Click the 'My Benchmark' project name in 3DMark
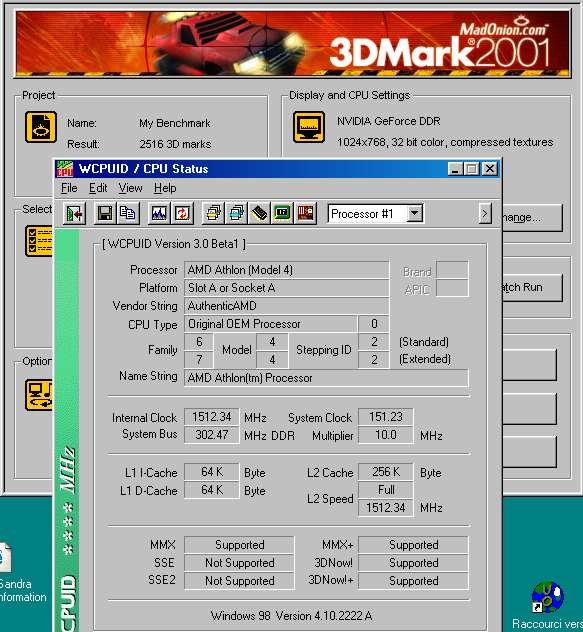583x632 pixels. 175,123
